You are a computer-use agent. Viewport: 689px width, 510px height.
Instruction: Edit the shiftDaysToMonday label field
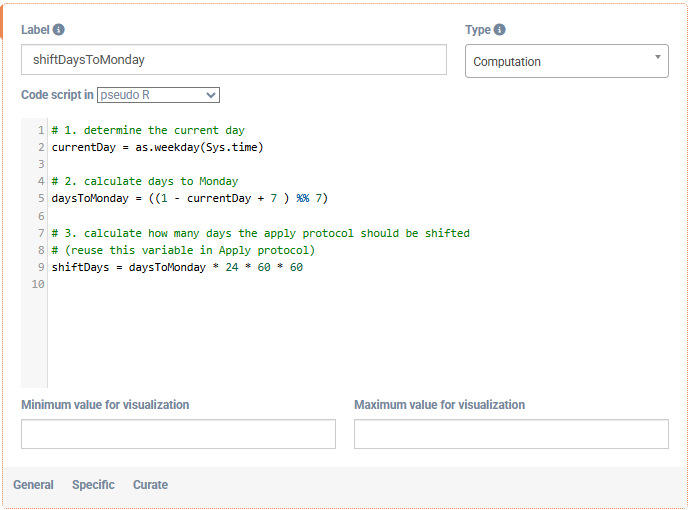[234, 59]
